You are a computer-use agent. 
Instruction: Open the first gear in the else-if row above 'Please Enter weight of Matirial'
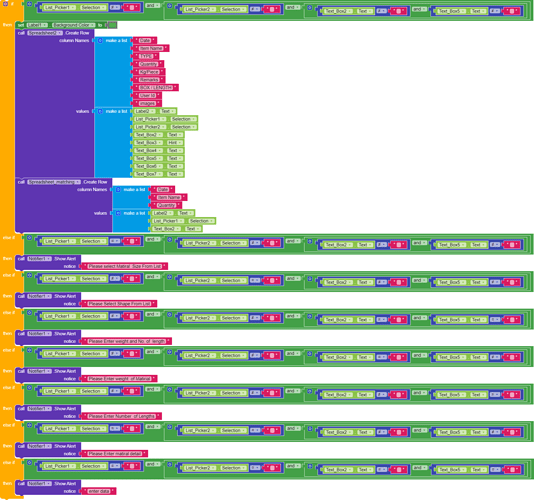point(30,350)
